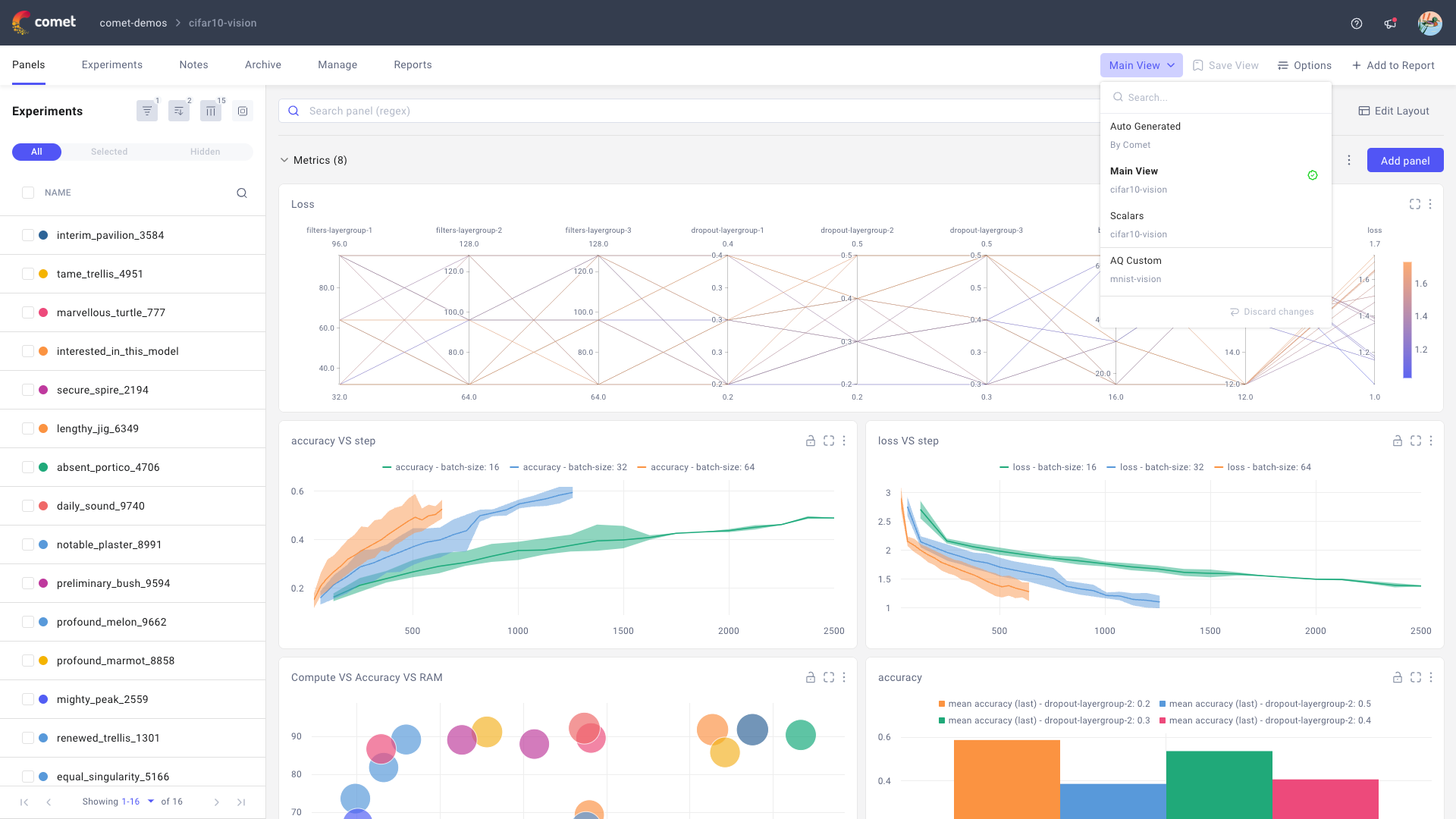Switch to the Experiments tab
Image resolution: width=1456 pixels, height=819 pixels.
pos(111,64)
